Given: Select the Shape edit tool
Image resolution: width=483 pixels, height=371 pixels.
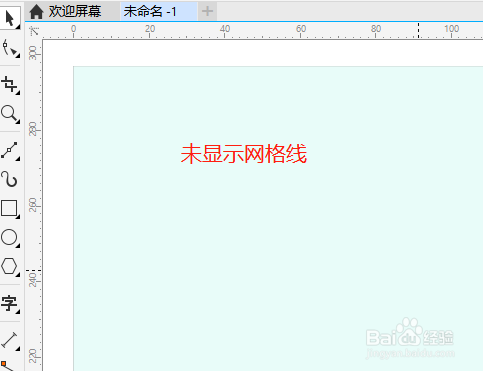Looking at the screenshot, I should coord(10,49).
